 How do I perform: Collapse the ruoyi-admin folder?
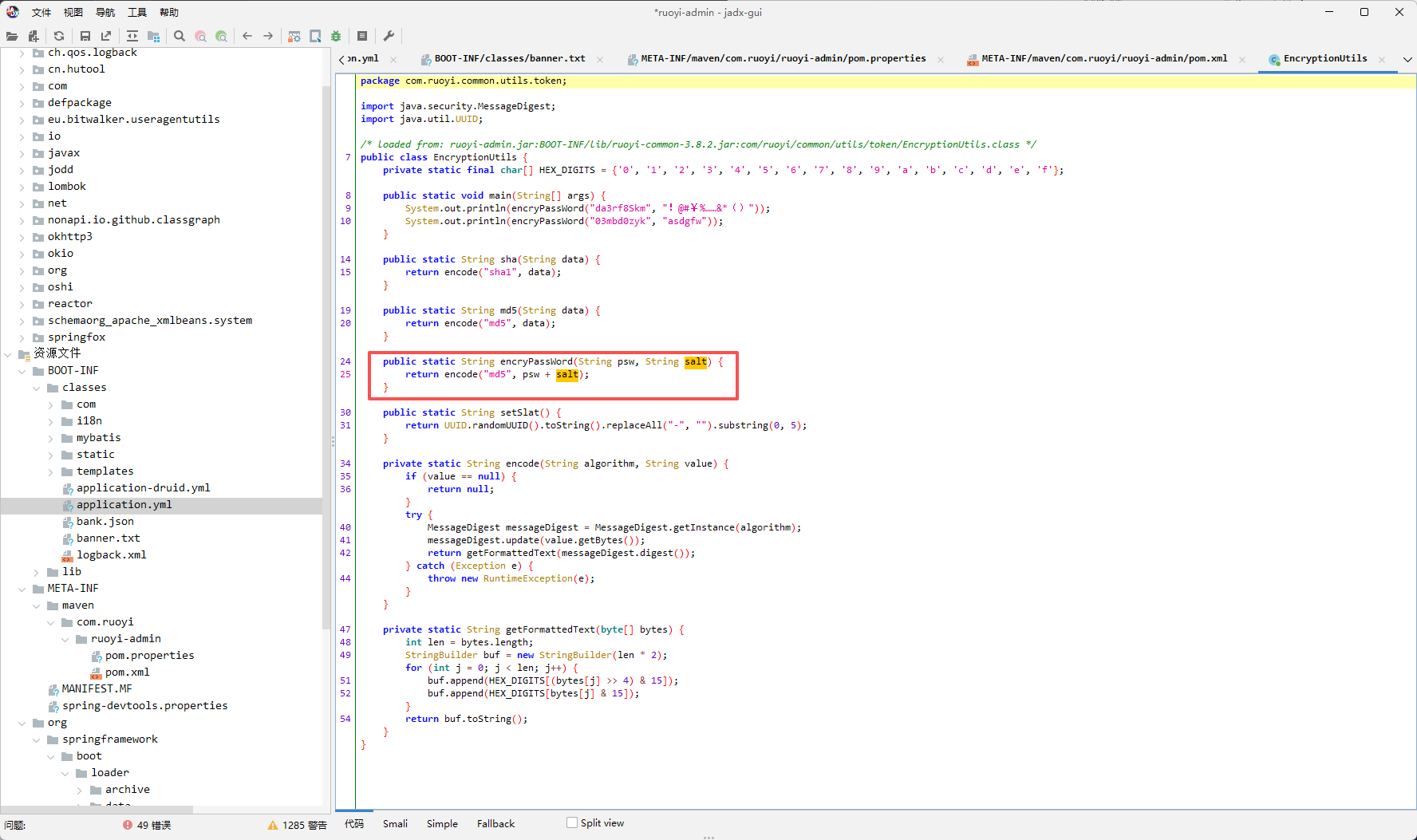[65, 639]
